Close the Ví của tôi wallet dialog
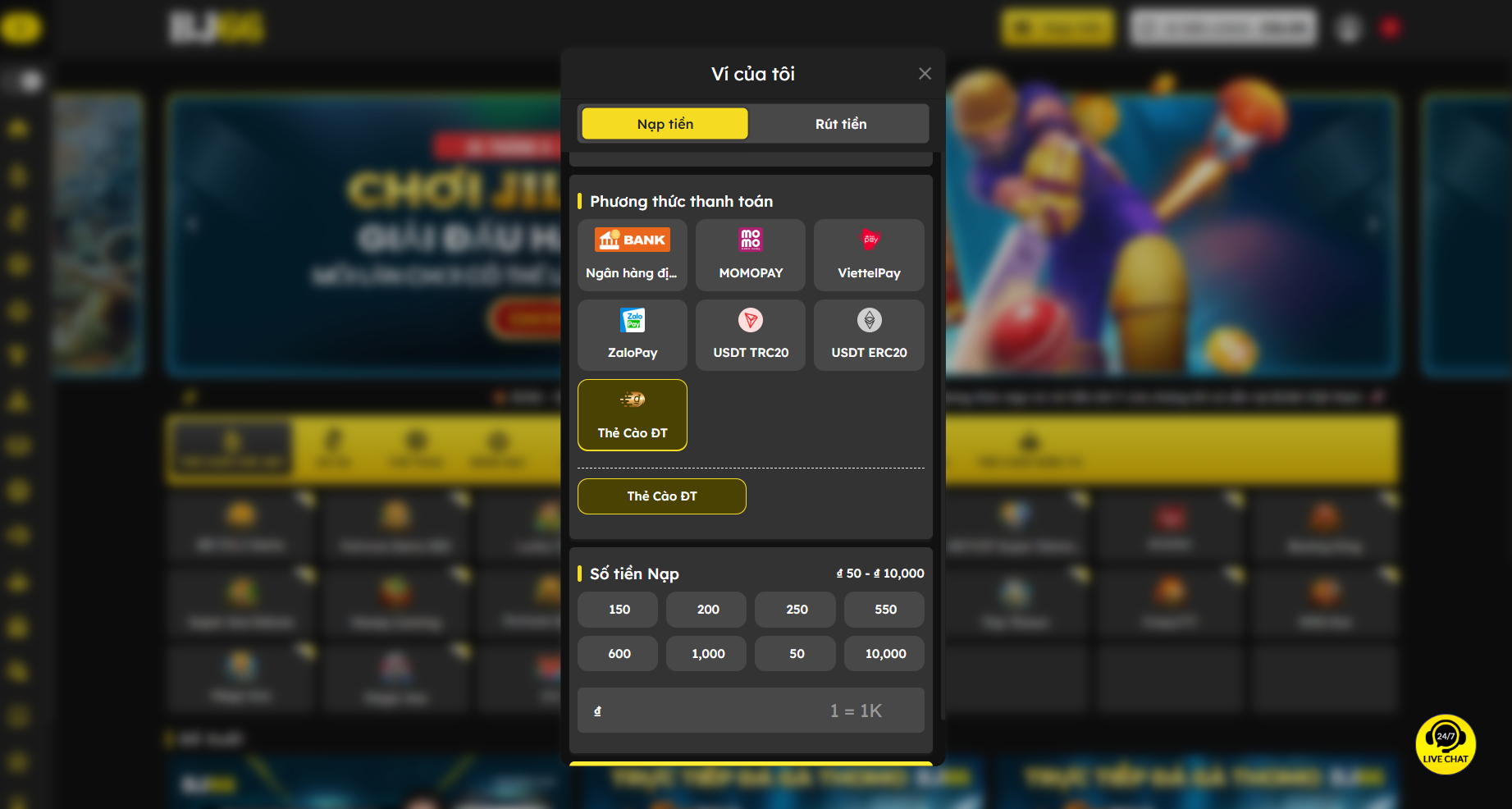1512x809 pixels. point(925,74)
